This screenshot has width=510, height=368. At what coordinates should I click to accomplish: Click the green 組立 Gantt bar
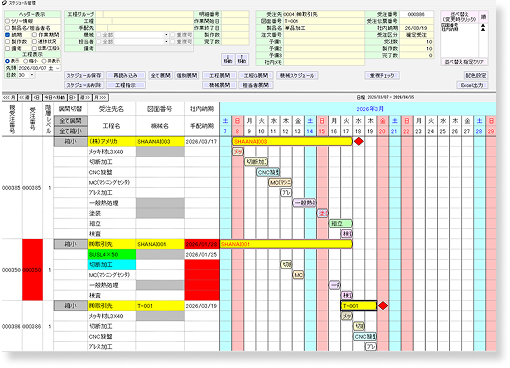(341, 223)
